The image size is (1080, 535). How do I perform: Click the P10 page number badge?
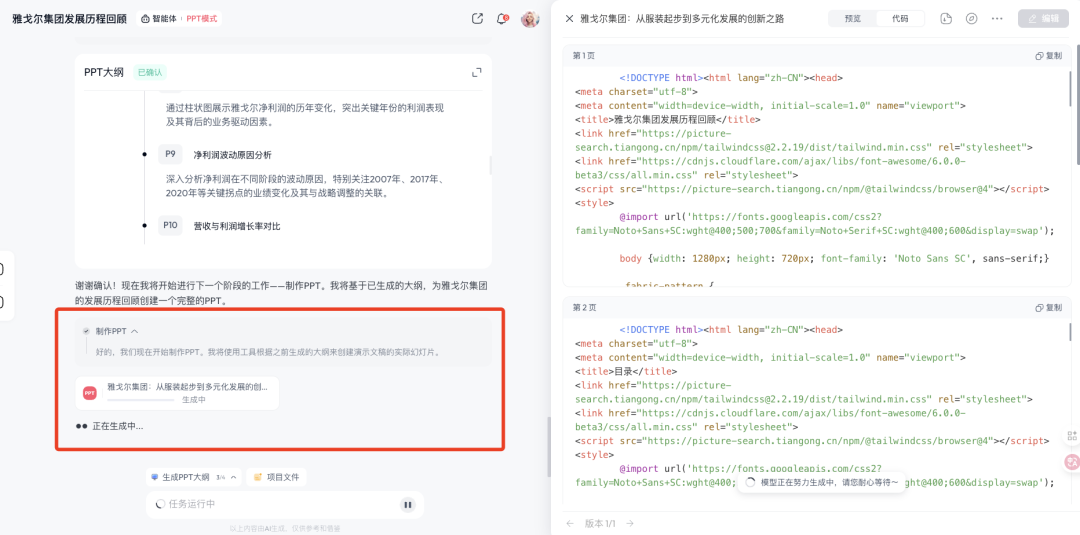click(170, 226)
